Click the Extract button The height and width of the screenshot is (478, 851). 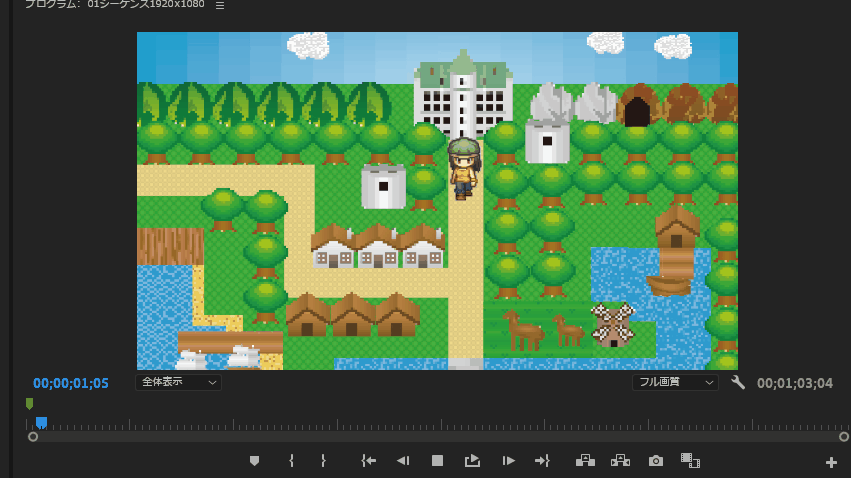point(620,461)
